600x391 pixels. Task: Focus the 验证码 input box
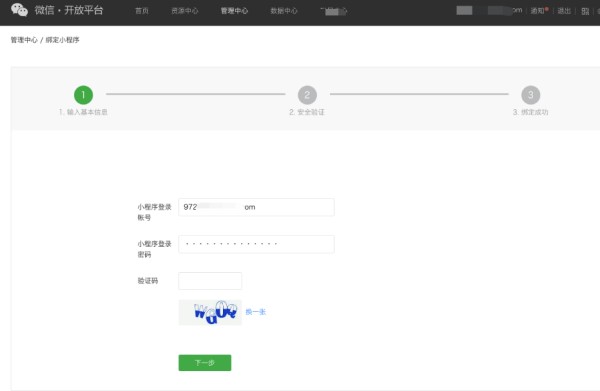pyautogui.click(x=210, y=281)
